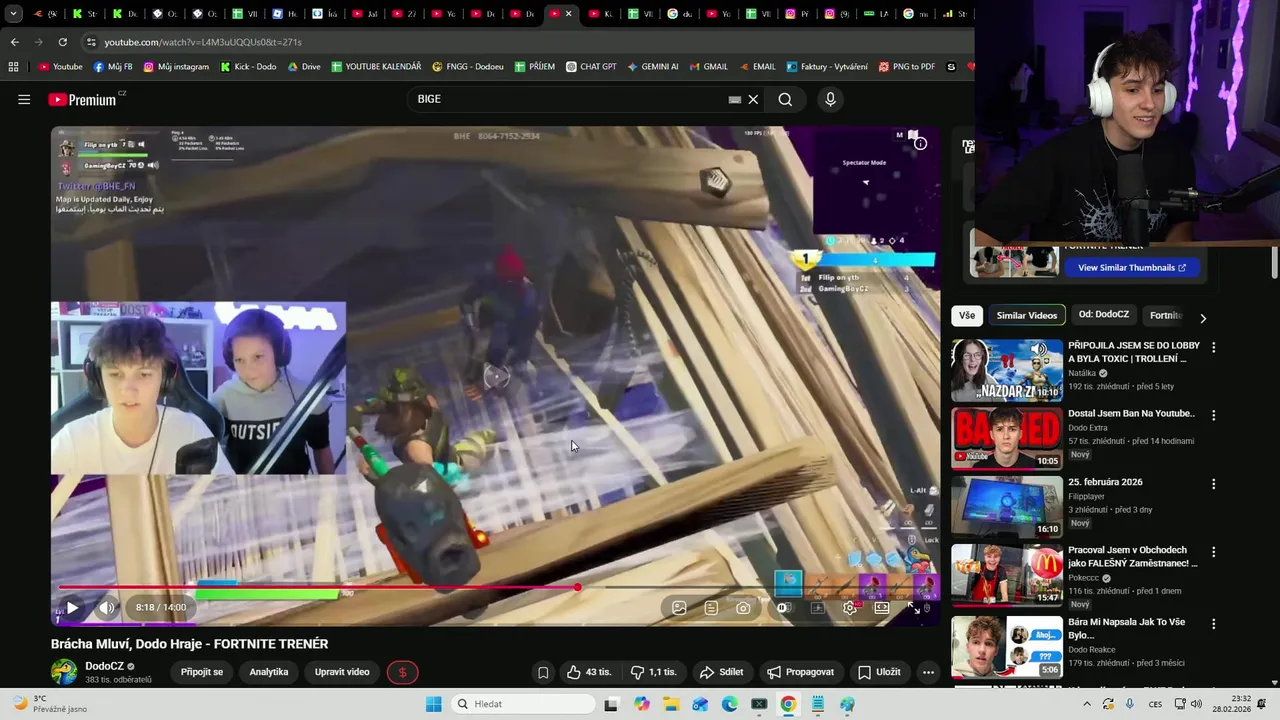Toggle the player subtitles button
This screenshot has width=1280, height=720.
[x=817, y=607]
